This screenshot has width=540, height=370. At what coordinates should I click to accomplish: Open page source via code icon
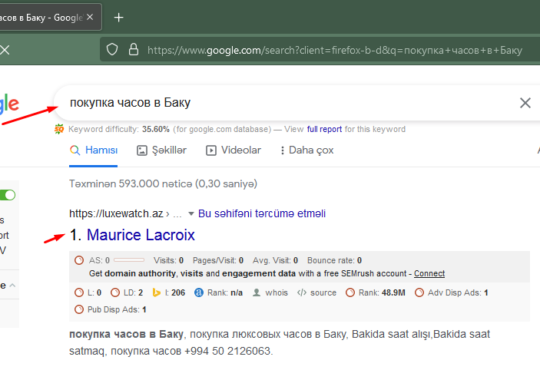302,292
